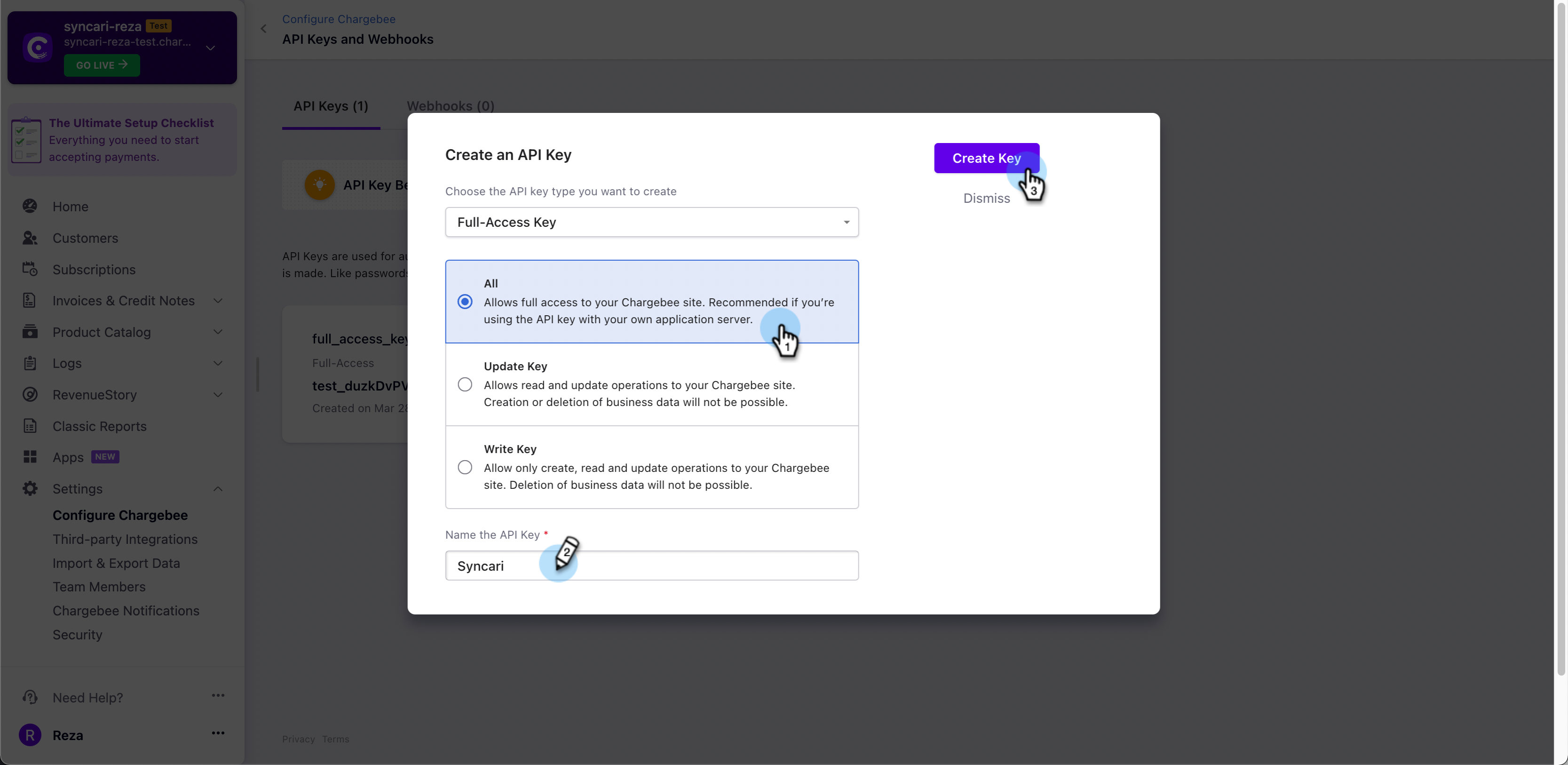Open Security settings item
The width and height of the screenshot is (1568, 765).
pos(77,635)
